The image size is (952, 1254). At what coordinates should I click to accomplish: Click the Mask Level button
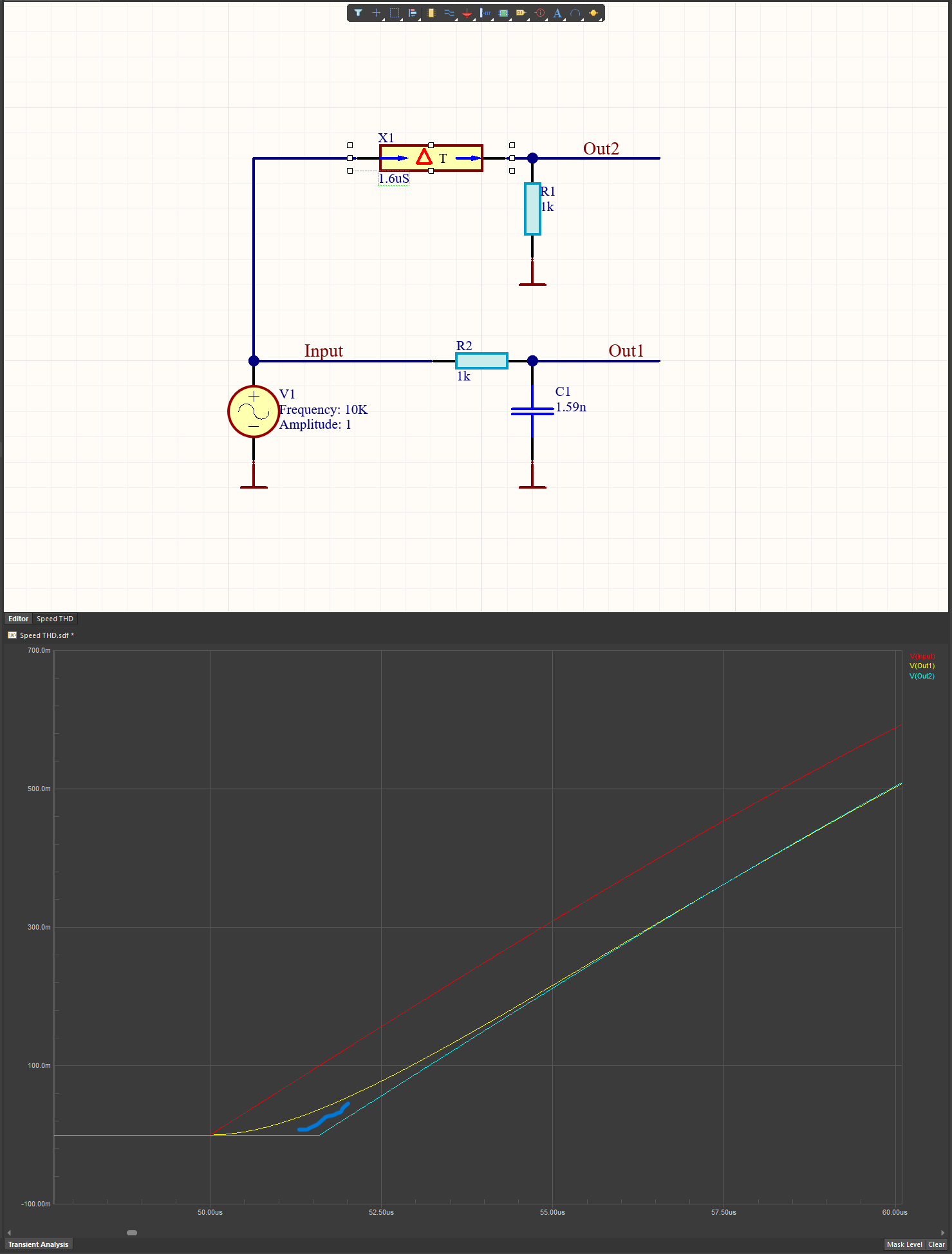pyautogui.click(x=904, y=1244)
